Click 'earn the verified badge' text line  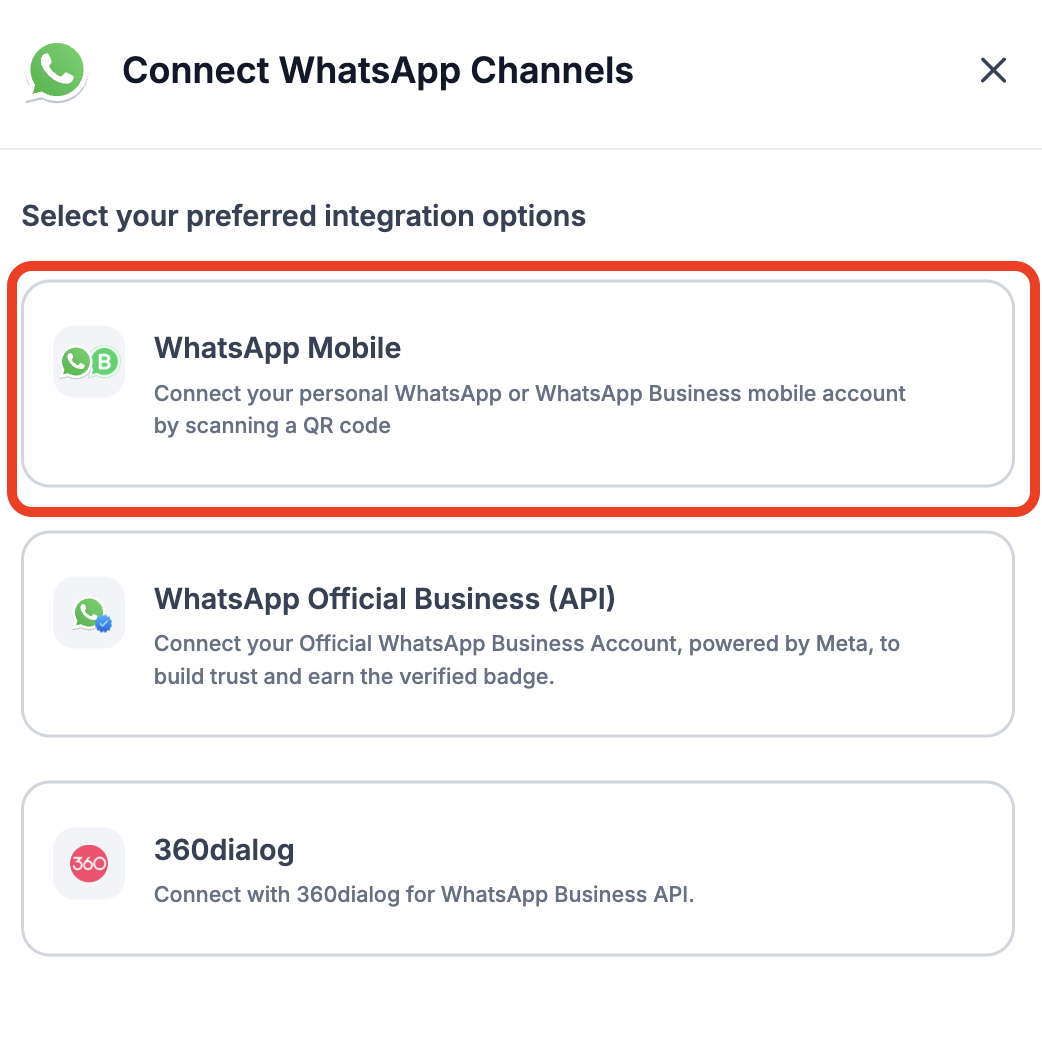click(353, 677)
